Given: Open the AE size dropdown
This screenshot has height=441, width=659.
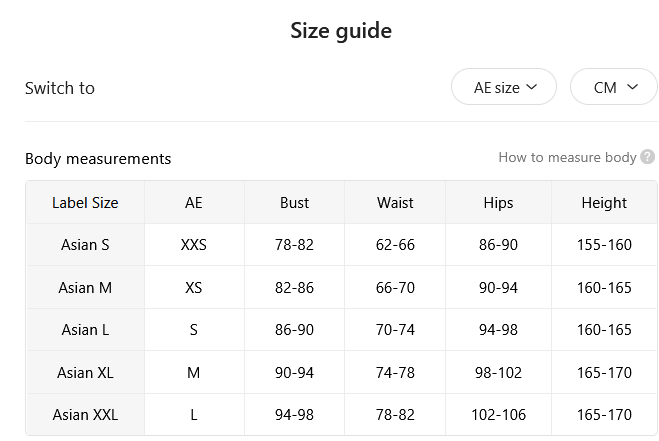Looking at the screenshot, I should (504, 87).
